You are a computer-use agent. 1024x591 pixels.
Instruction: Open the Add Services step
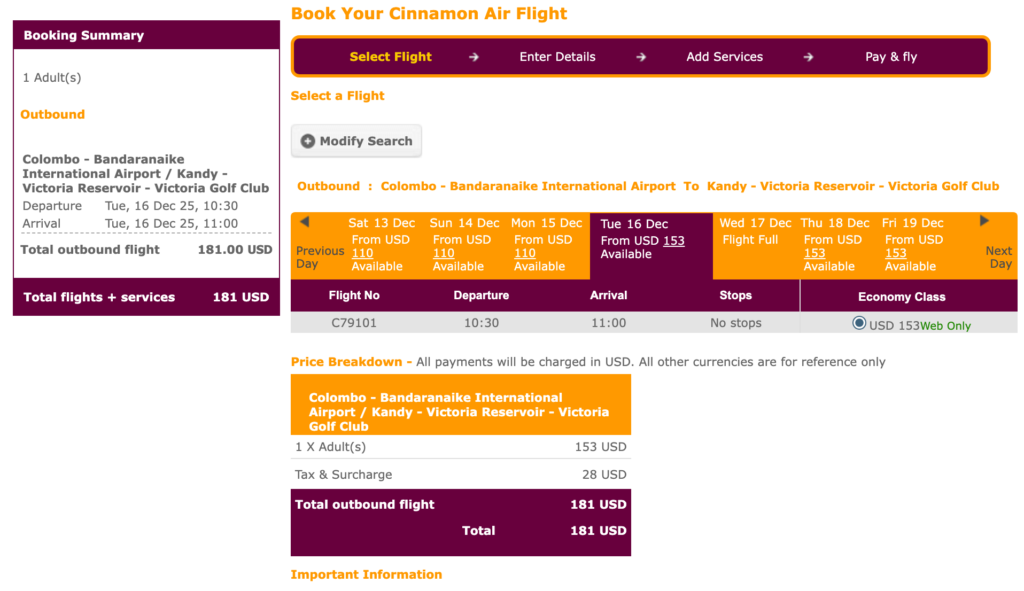(x=724, y=57)
